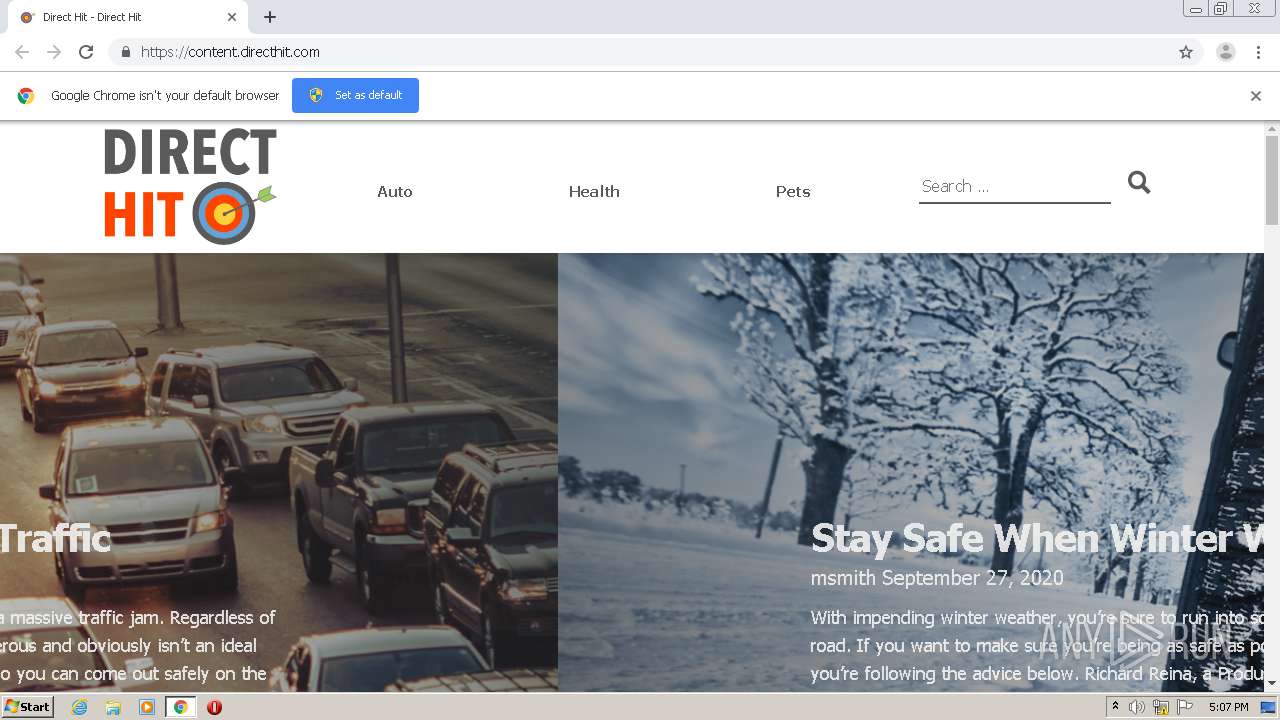1280x720 pixels.
Task: Open the Traffic article headline
Action: [x=55, y=539]
